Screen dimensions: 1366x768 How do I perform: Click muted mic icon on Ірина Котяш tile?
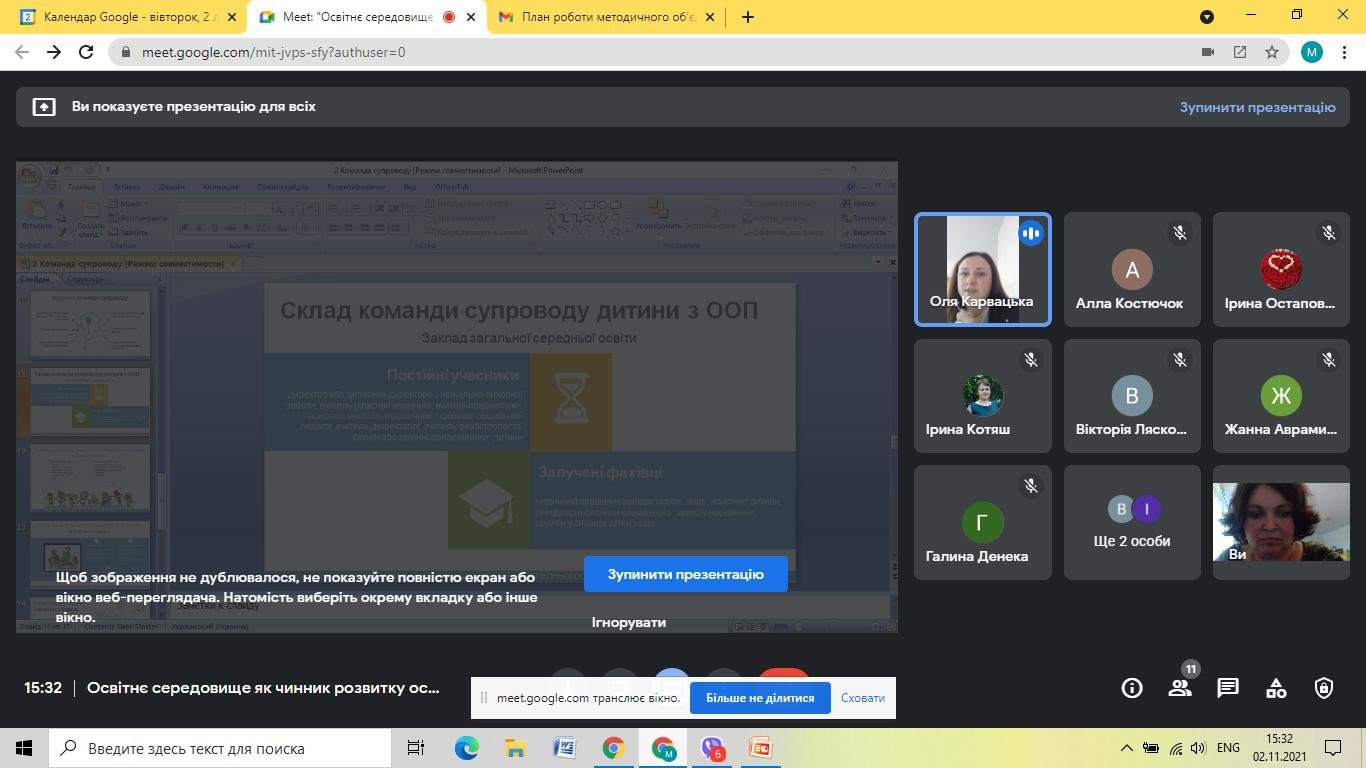(x=1031, y=359)
